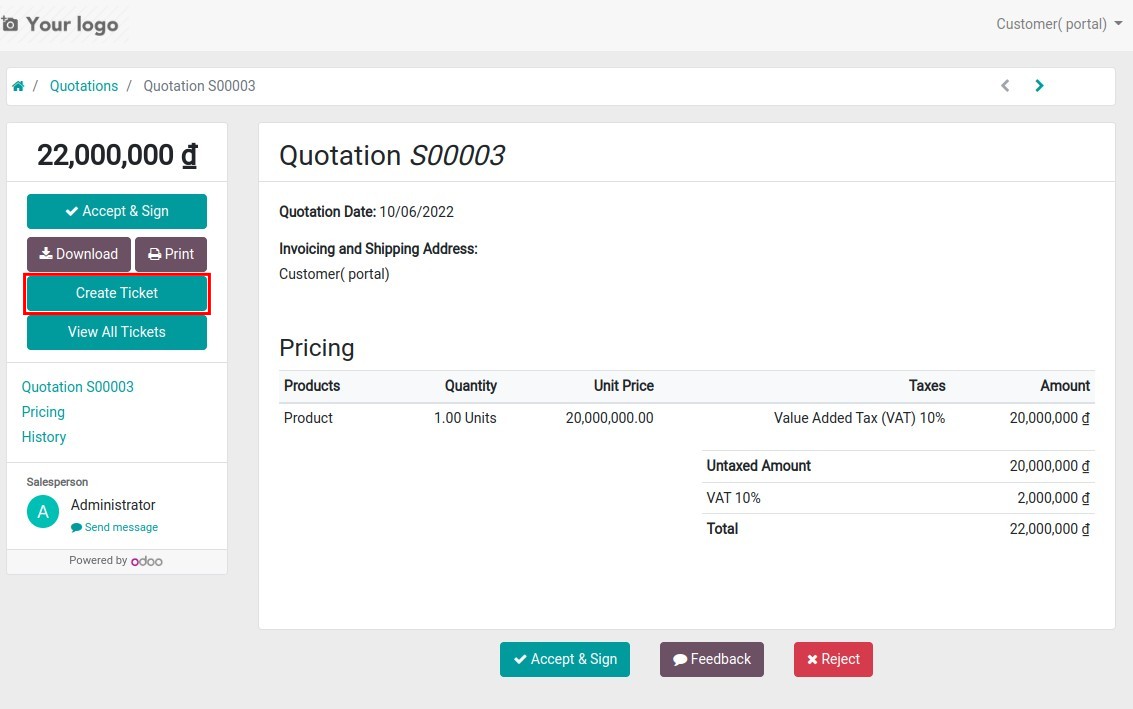
Task: Click the camera icon in Your logo
Action: [11, 23]
